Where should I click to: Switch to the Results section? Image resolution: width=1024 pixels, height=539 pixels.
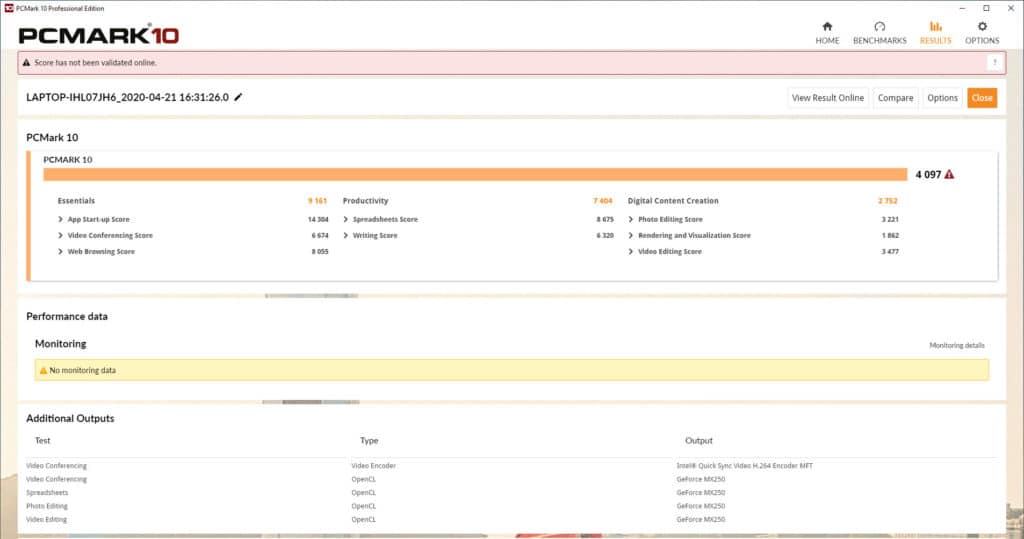click(935, 33)
